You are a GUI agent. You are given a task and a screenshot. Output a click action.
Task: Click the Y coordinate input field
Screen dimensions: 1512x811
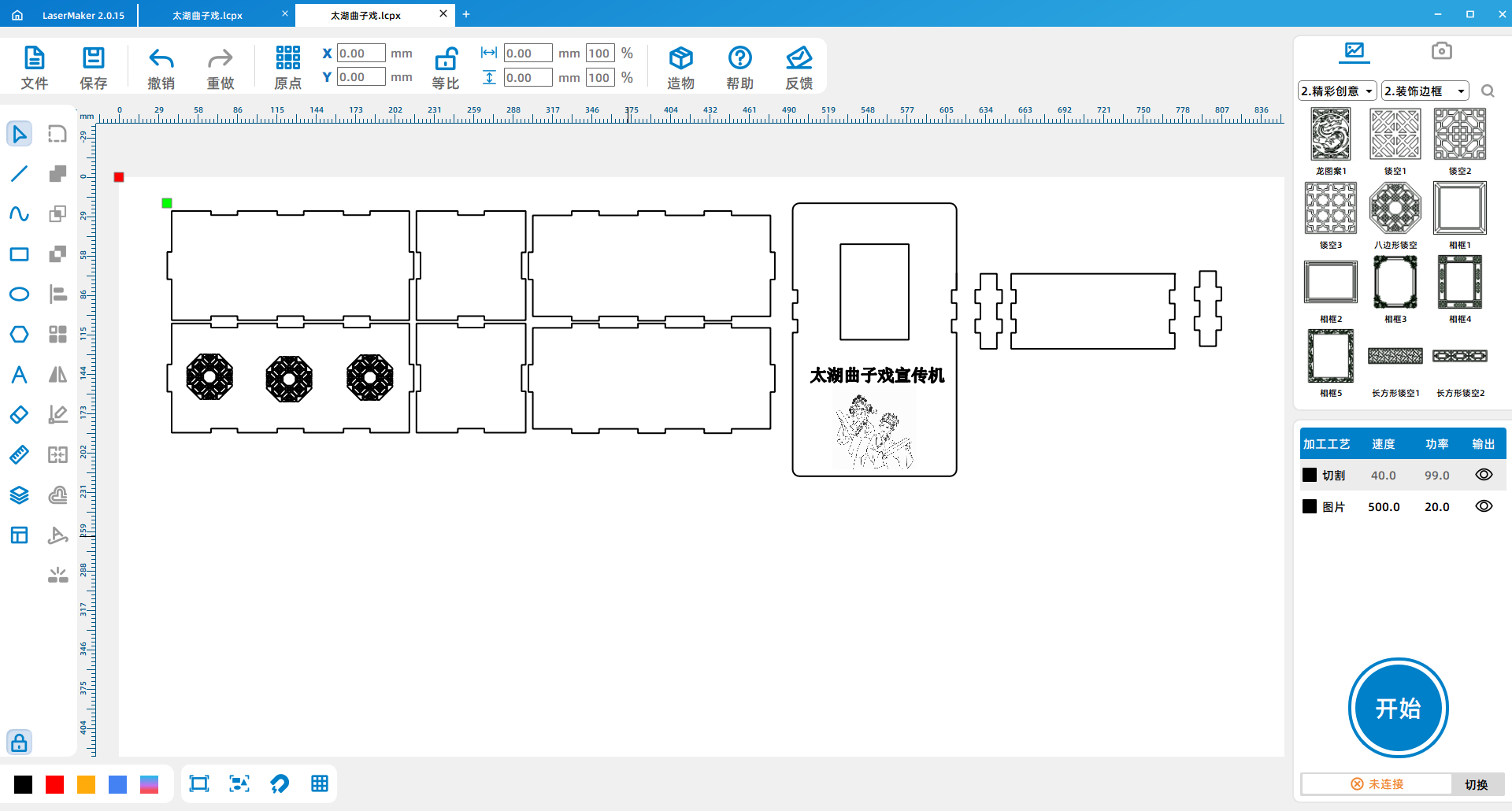pyautogui.click(x=361, y=77)
